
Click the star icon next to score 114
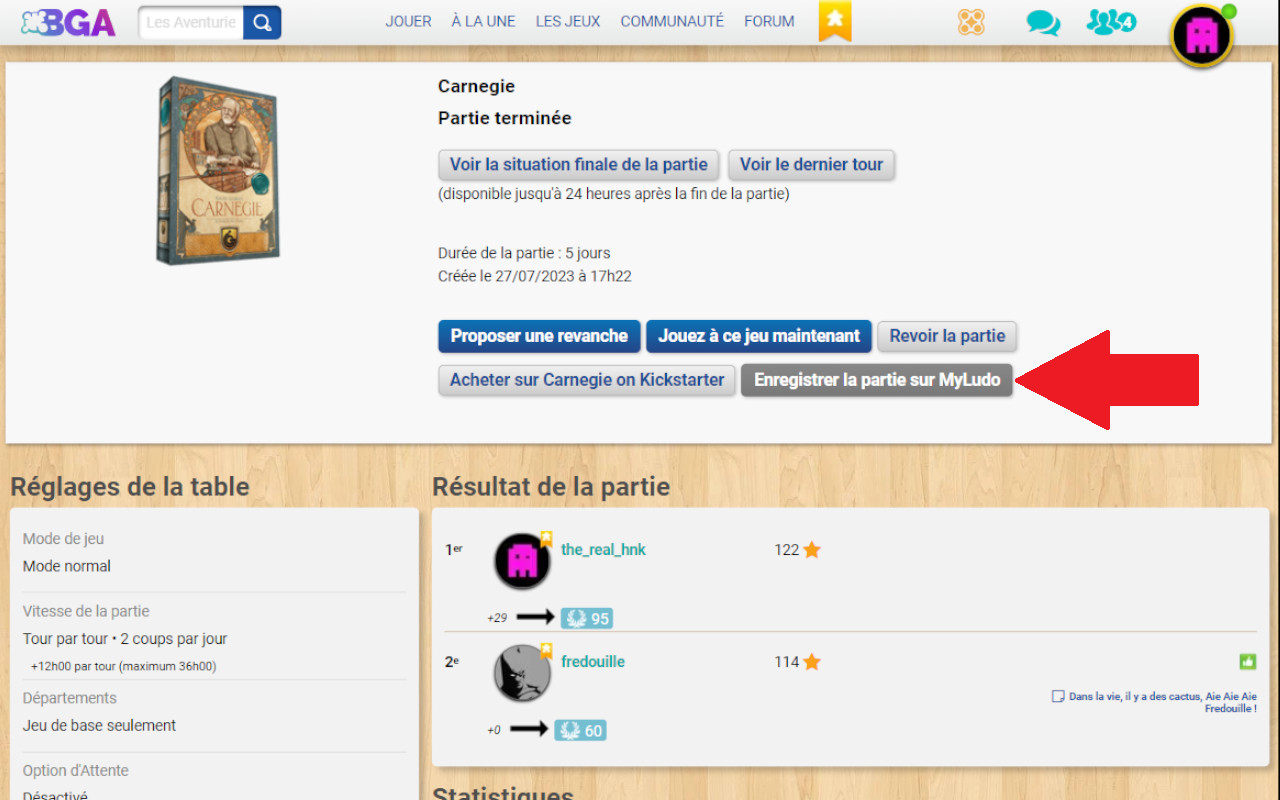[812, 662]
